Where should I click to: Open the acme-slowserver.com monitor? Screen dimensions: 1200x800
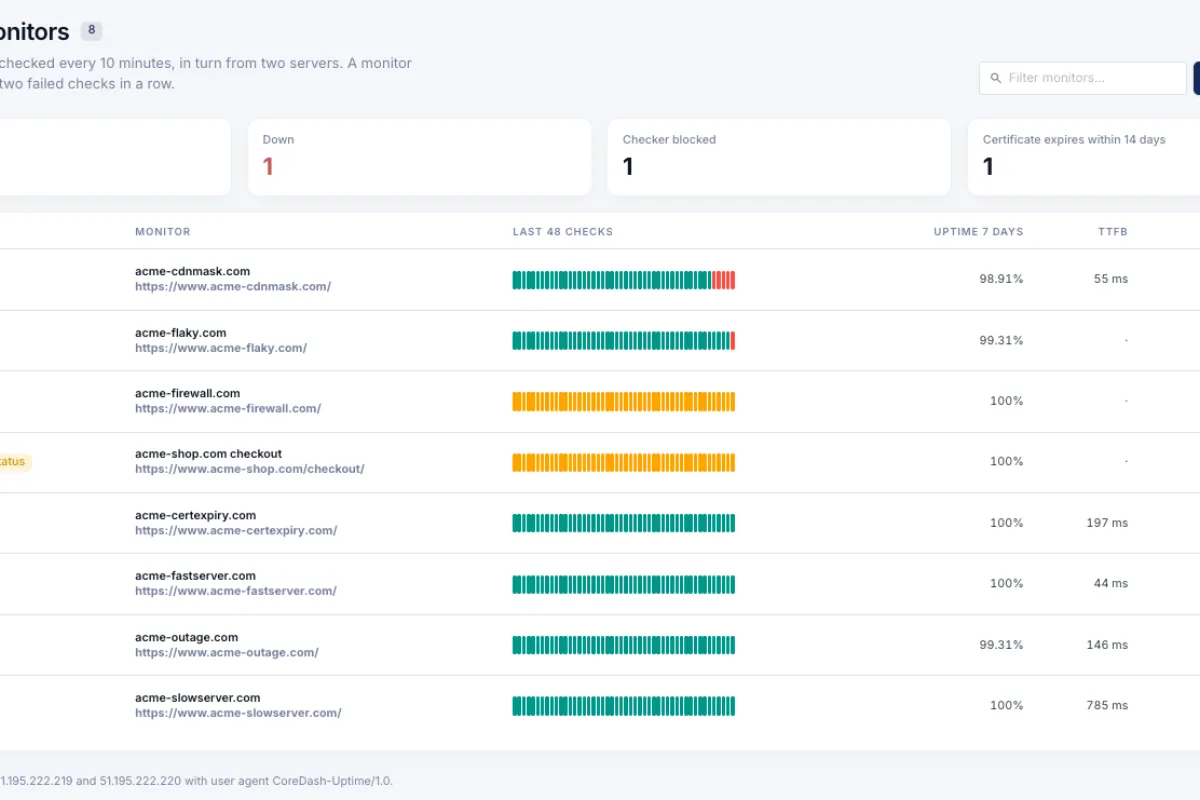[198, 698]
